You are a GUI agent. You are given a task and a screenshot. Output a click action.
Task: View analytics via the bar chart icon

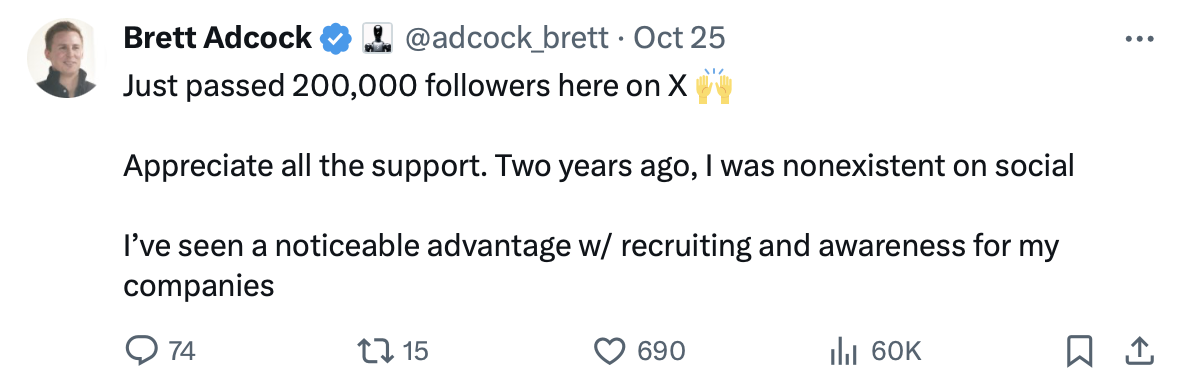(x=844, y=351)
